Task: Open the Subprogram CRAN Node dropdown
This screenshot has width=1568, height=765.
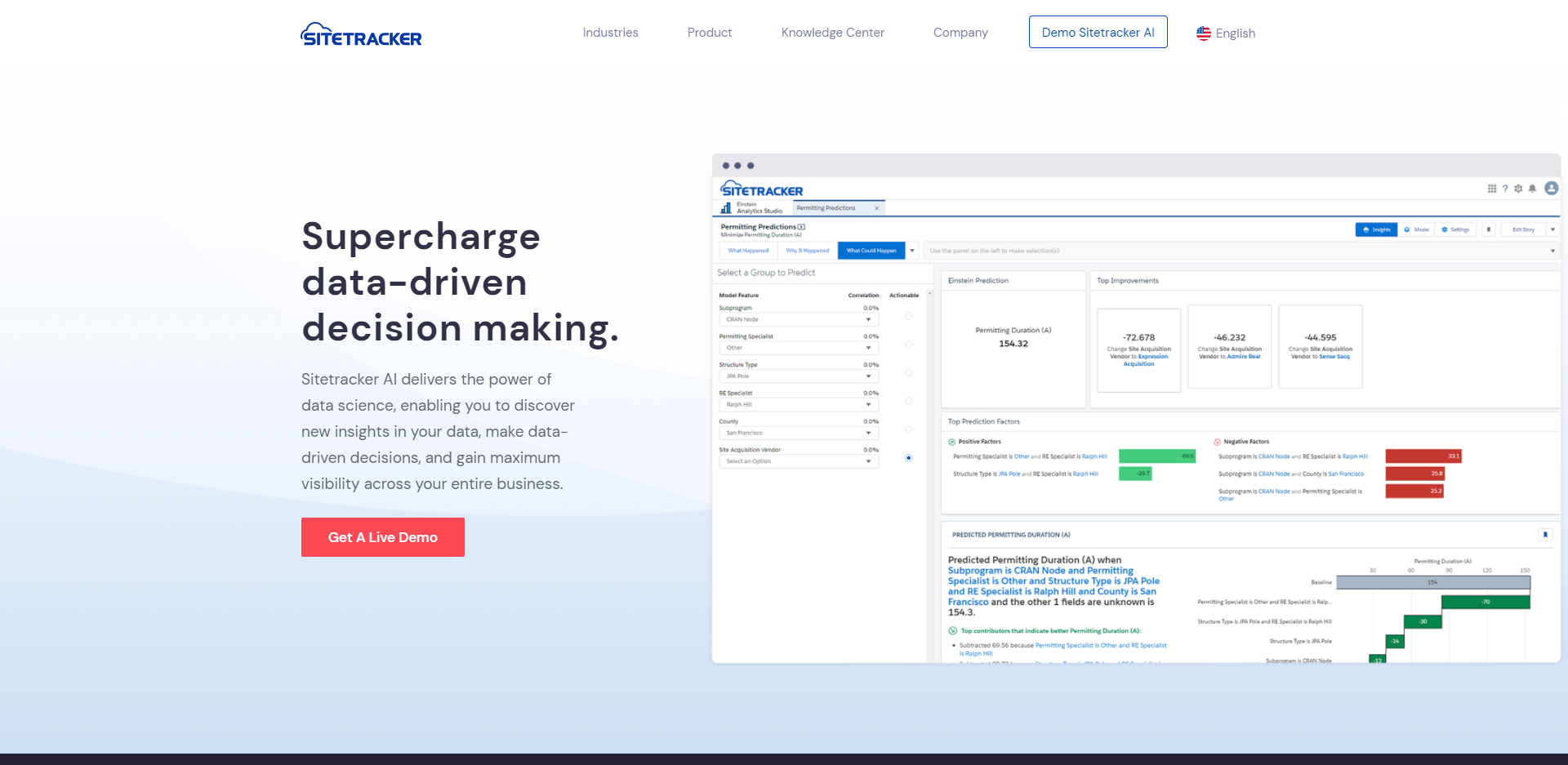Action: tap(799, 320)
